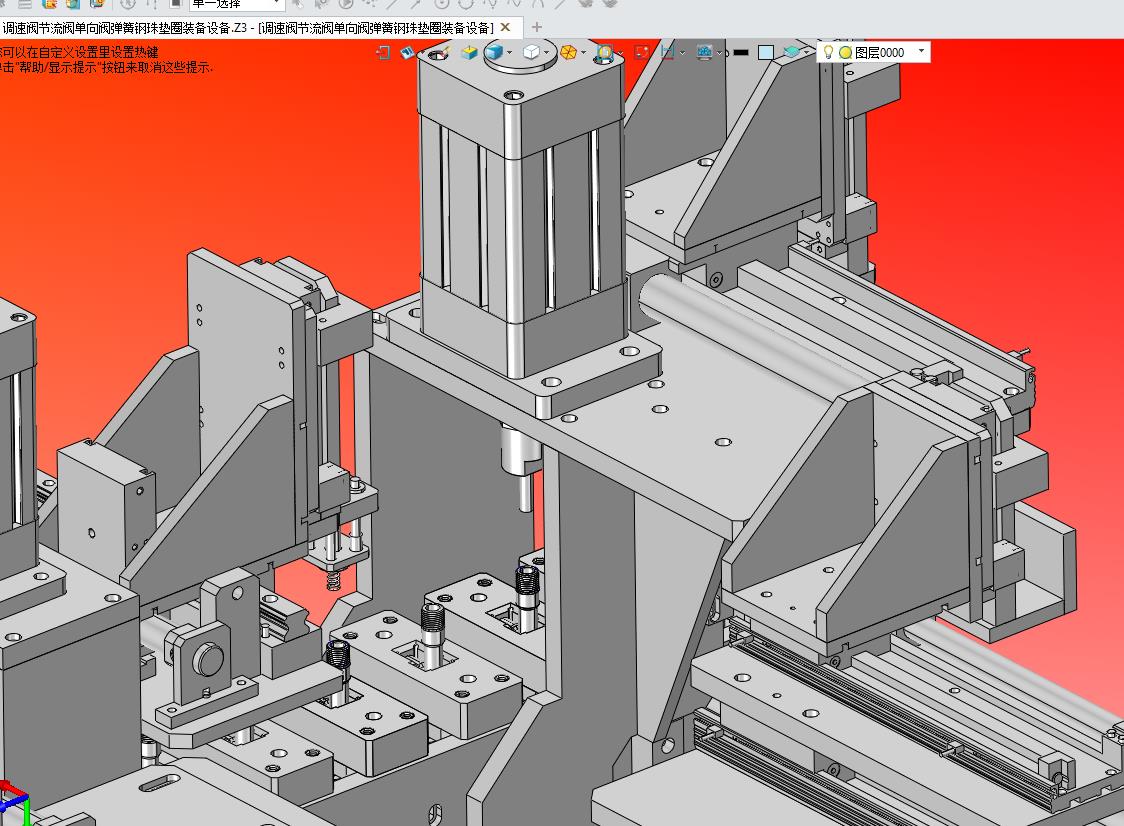Expand the shaded cube display dropdown arrow
This screenshot has width=1124, height=826.
click(x=510, y=52)
